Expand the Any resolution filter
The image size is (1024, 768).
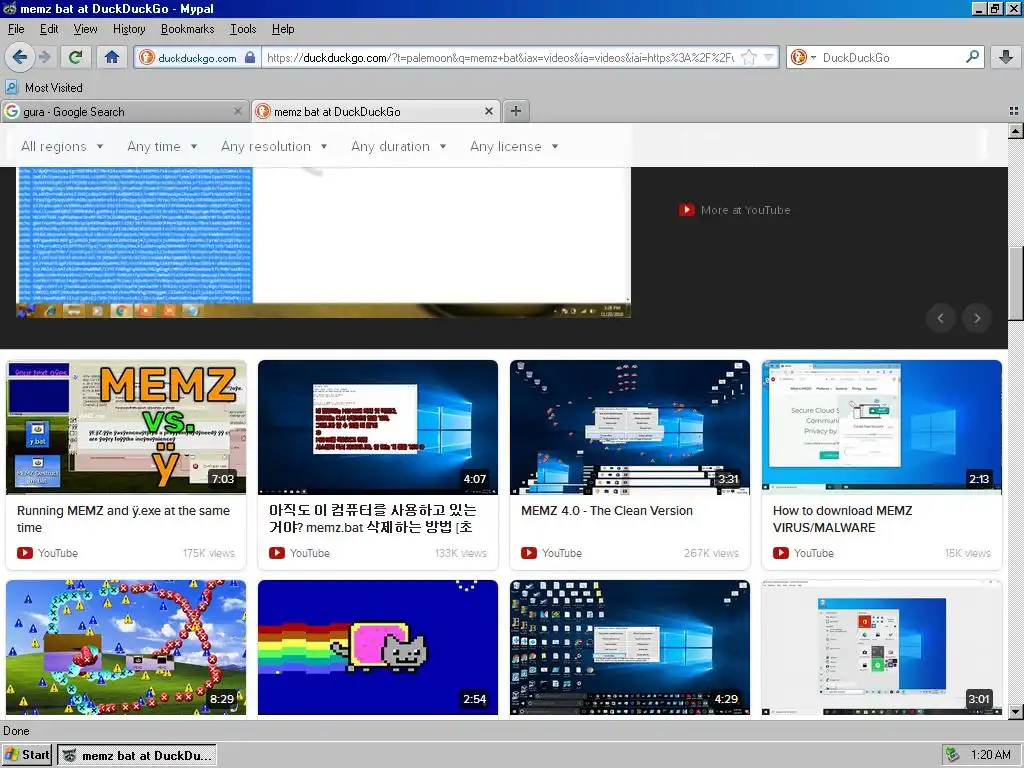pos(274,146)
